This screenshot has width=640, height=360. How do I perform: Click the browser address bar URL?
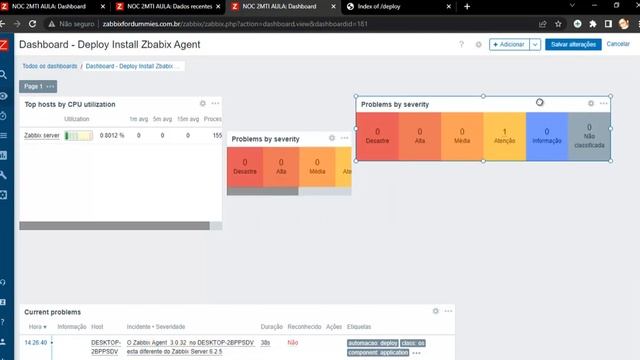(x=235, y=24)
